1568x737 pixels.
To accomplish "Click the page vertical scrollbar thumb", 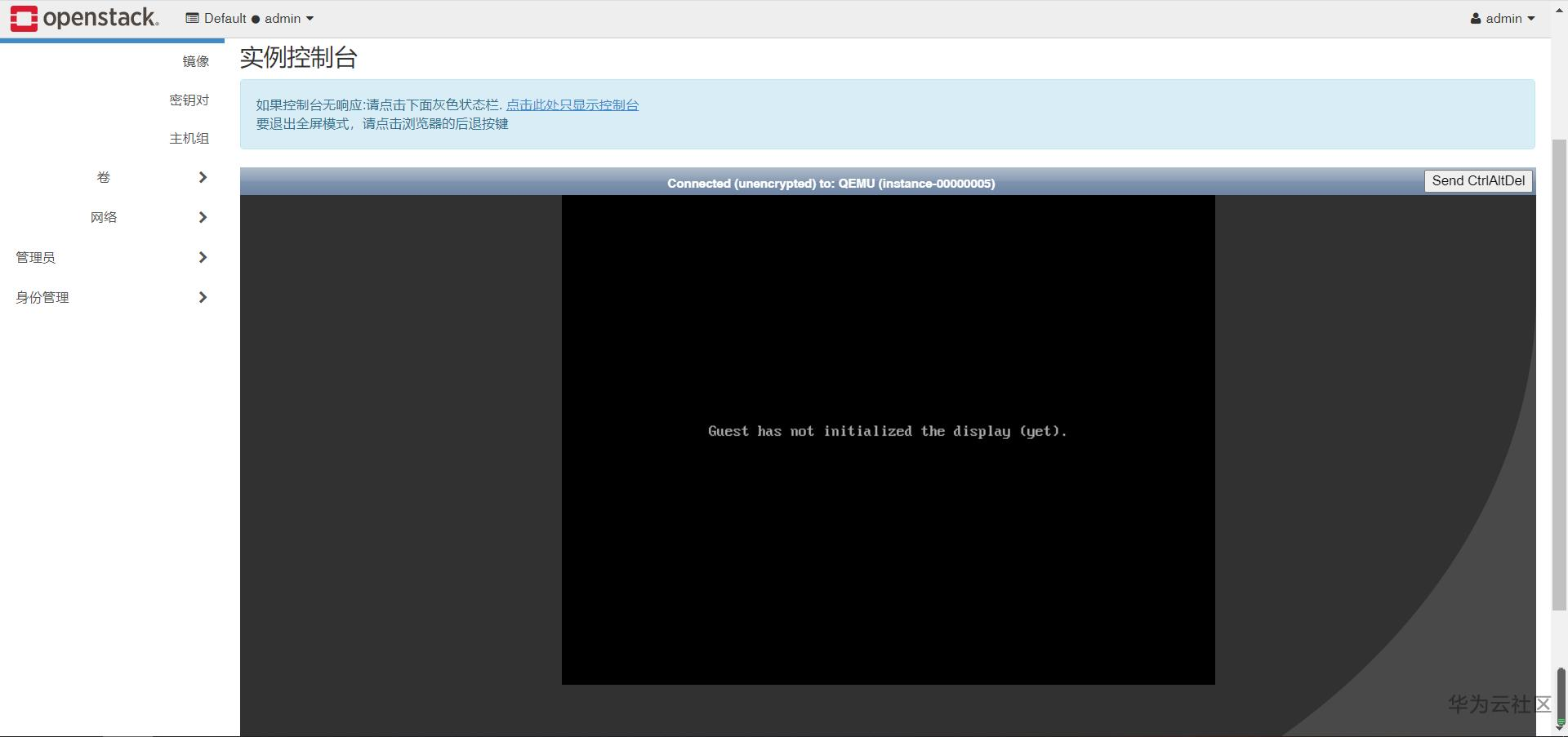I will tap(1559, 375).
